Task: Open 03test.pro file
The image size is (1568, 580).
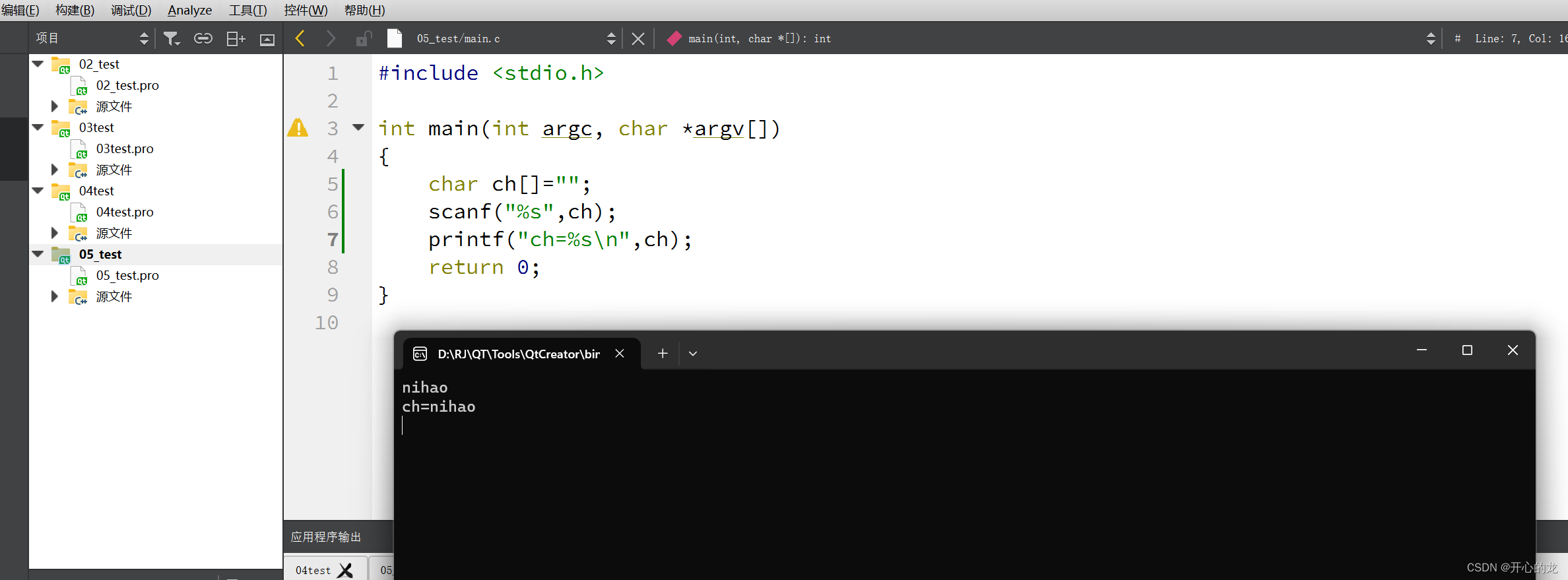Action: pyautogui.click(x=125, y=148)
